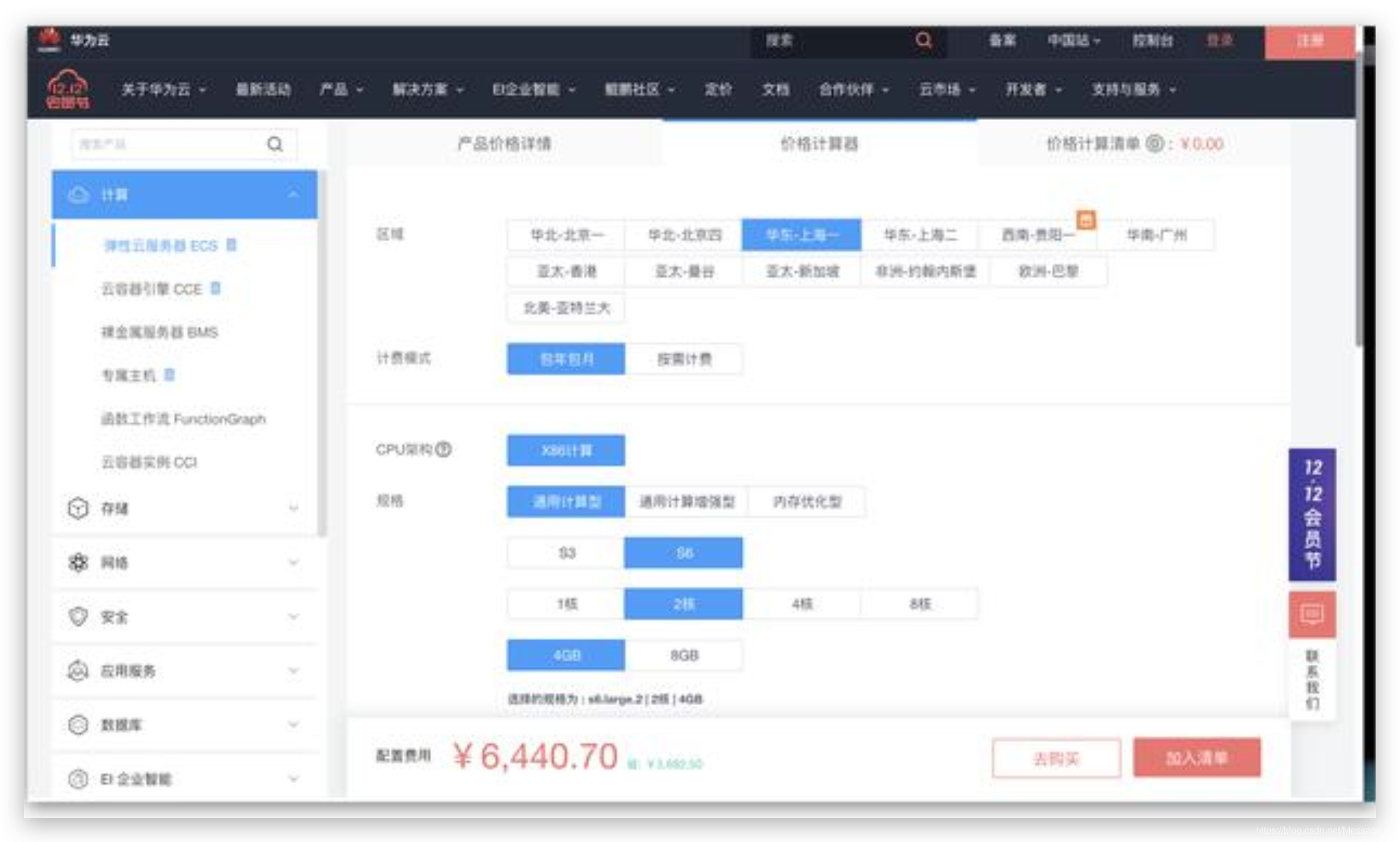This screenshot has width=1400, height=842.
Task: Switch memory to 8GB
Action: coord(685,654)
